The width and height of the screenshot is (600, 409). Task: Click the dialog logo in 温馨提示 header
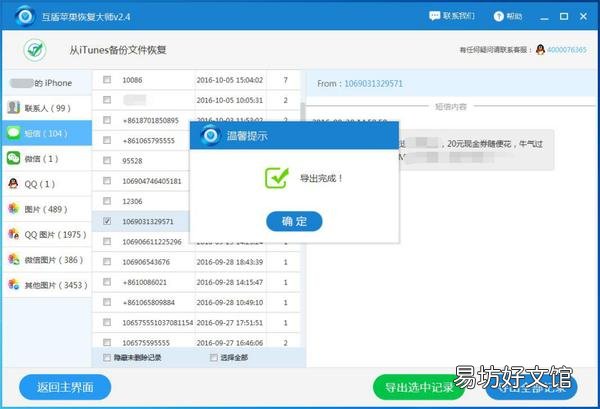[210, 135]
